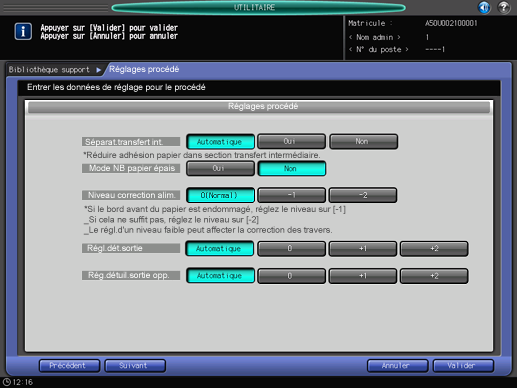The image size is (517, 388).
Task: Select -2 for Niveau correction alim.
Action: (363, 195)
